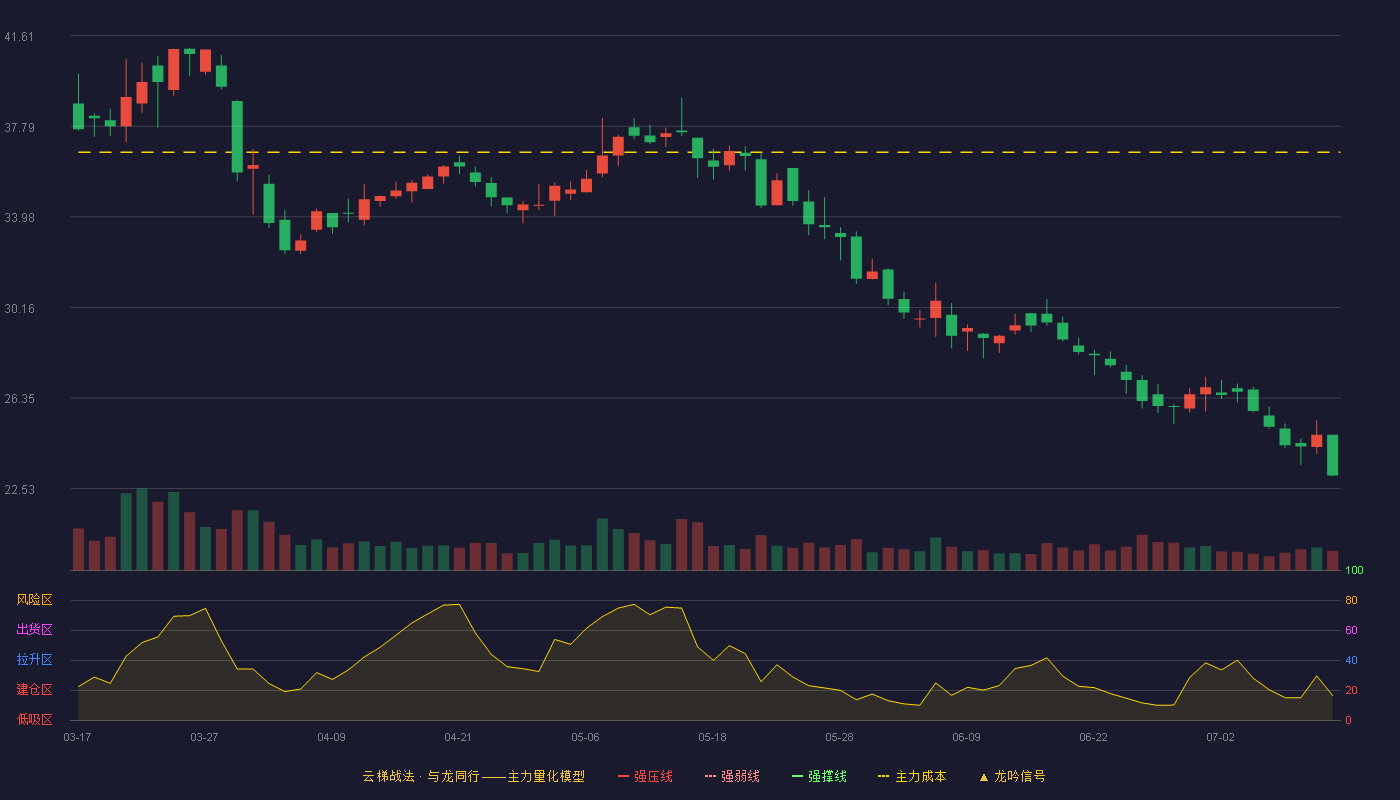This screenshot has width=1400, height=800.
Task: Click the 云梯战法 主力量化模型 title text
Action: point(473,776)
